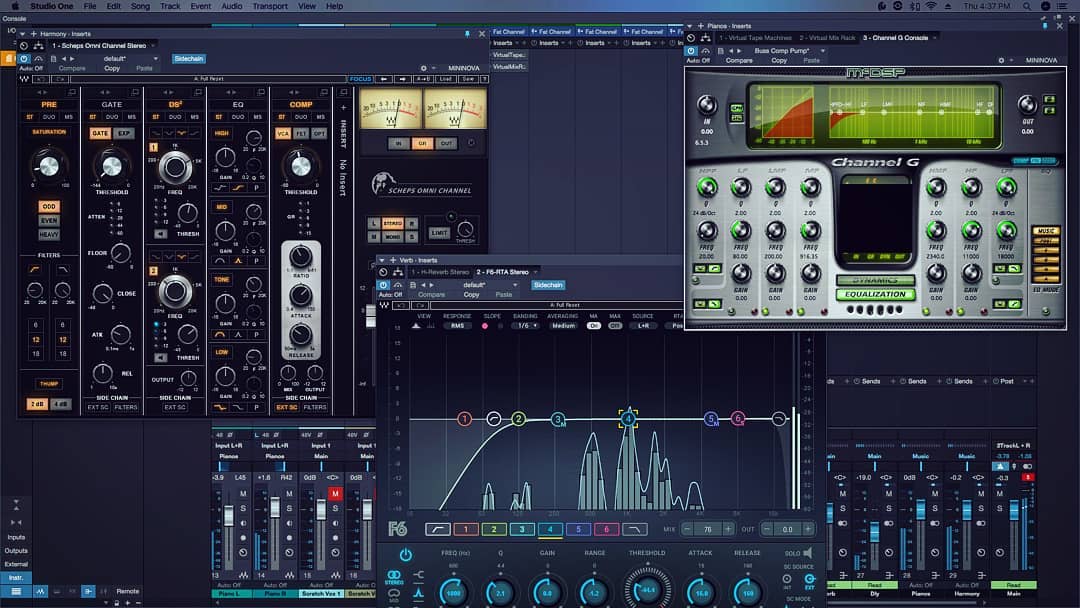The image size is (1080, 608).
Task: Switch to the 1 - H-Reverb Stereo tab
Action: [x=439, y=272]
